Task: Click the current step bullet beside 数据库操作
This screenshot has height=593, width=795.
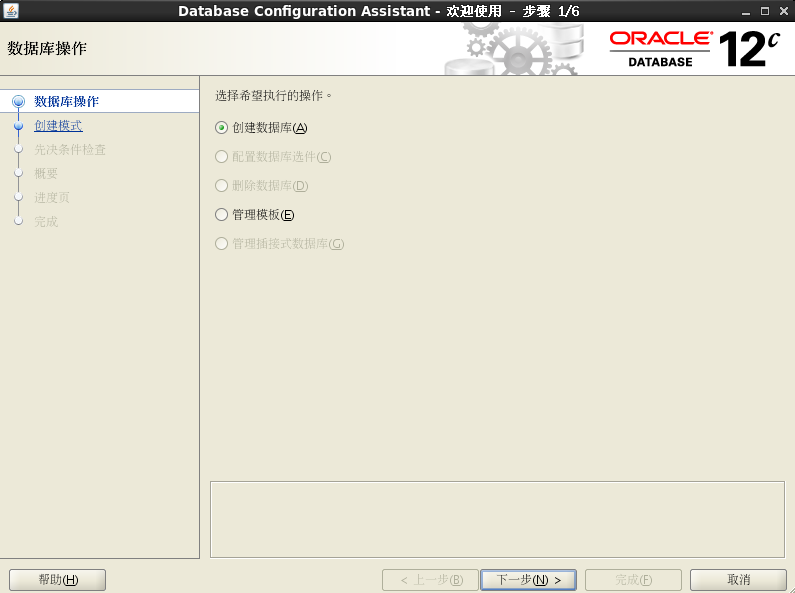Action: [x=18, y=101]
